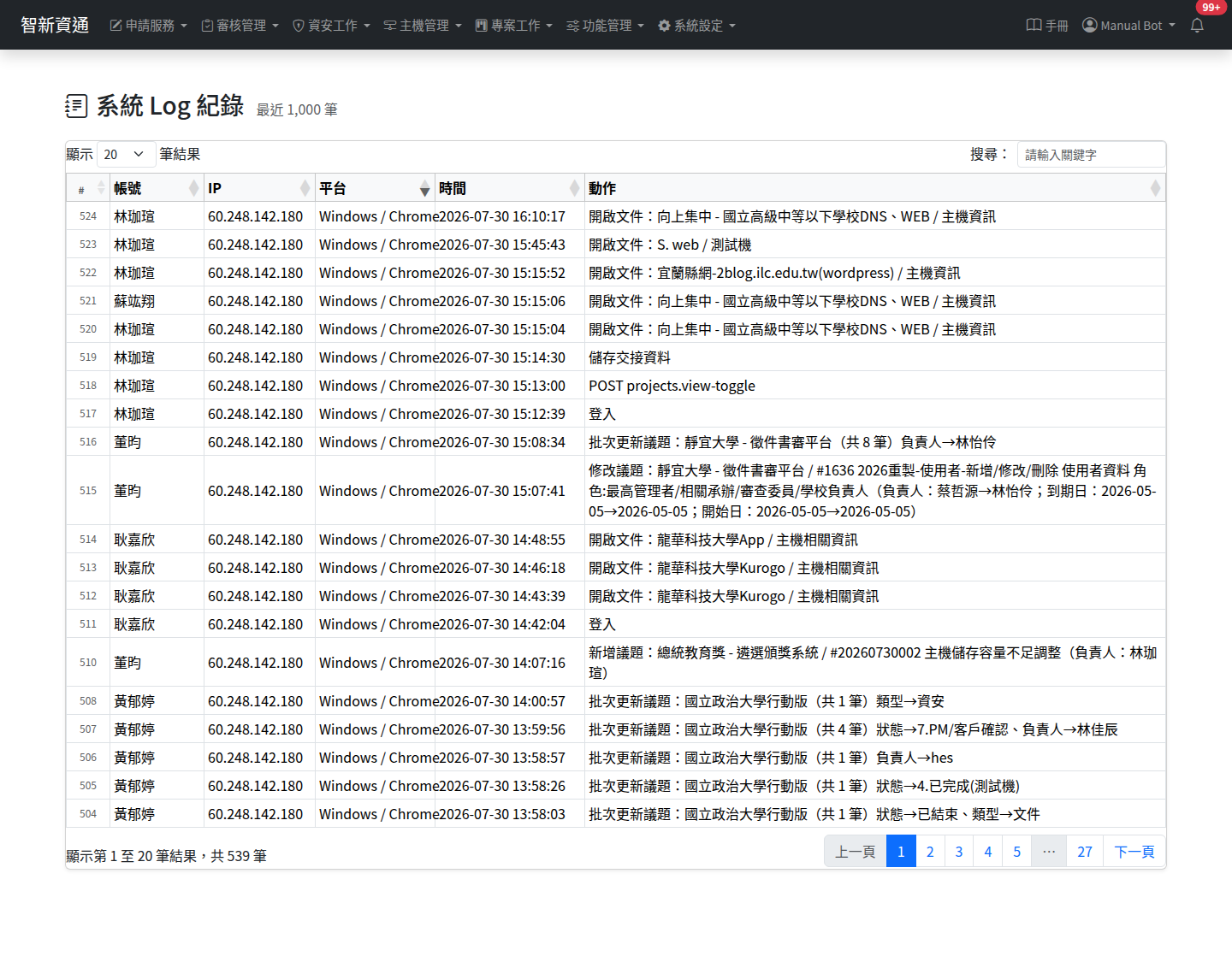The height and width of the screenshot is (962, 1232).
Task: Go to page 3 of results
Action: click(959, 852)
